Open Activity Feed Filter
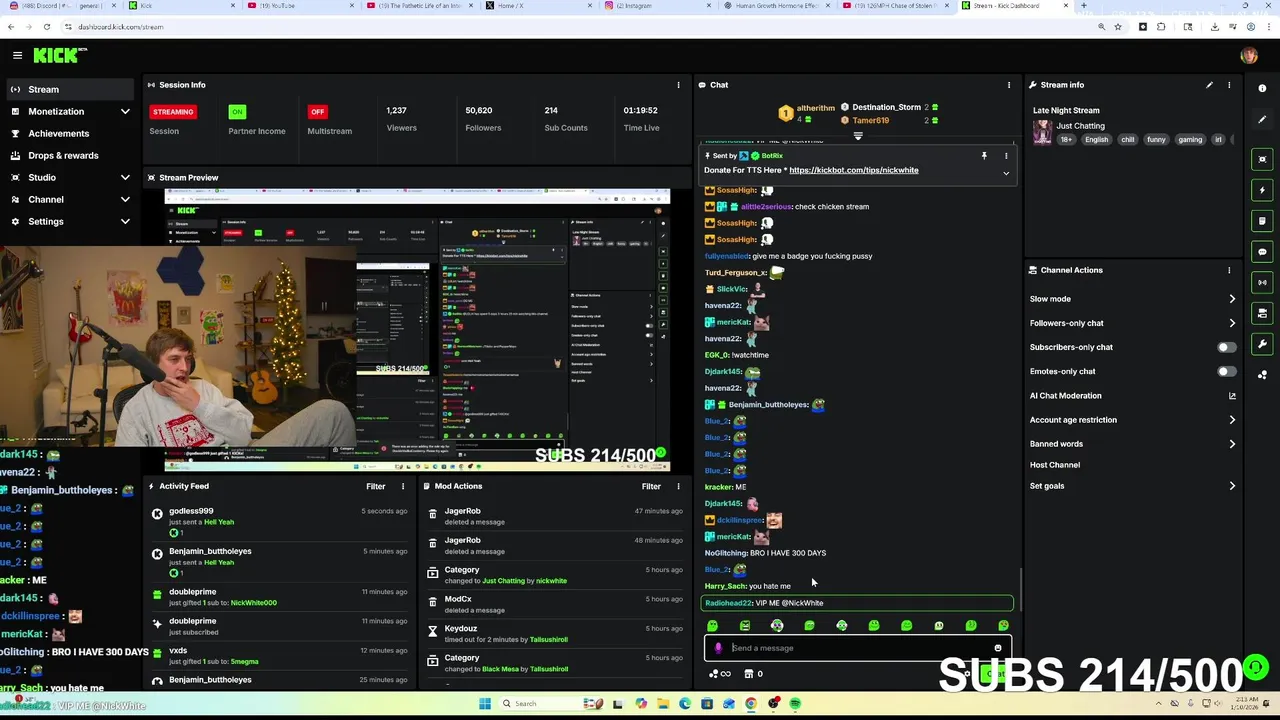 pos(375,486)
